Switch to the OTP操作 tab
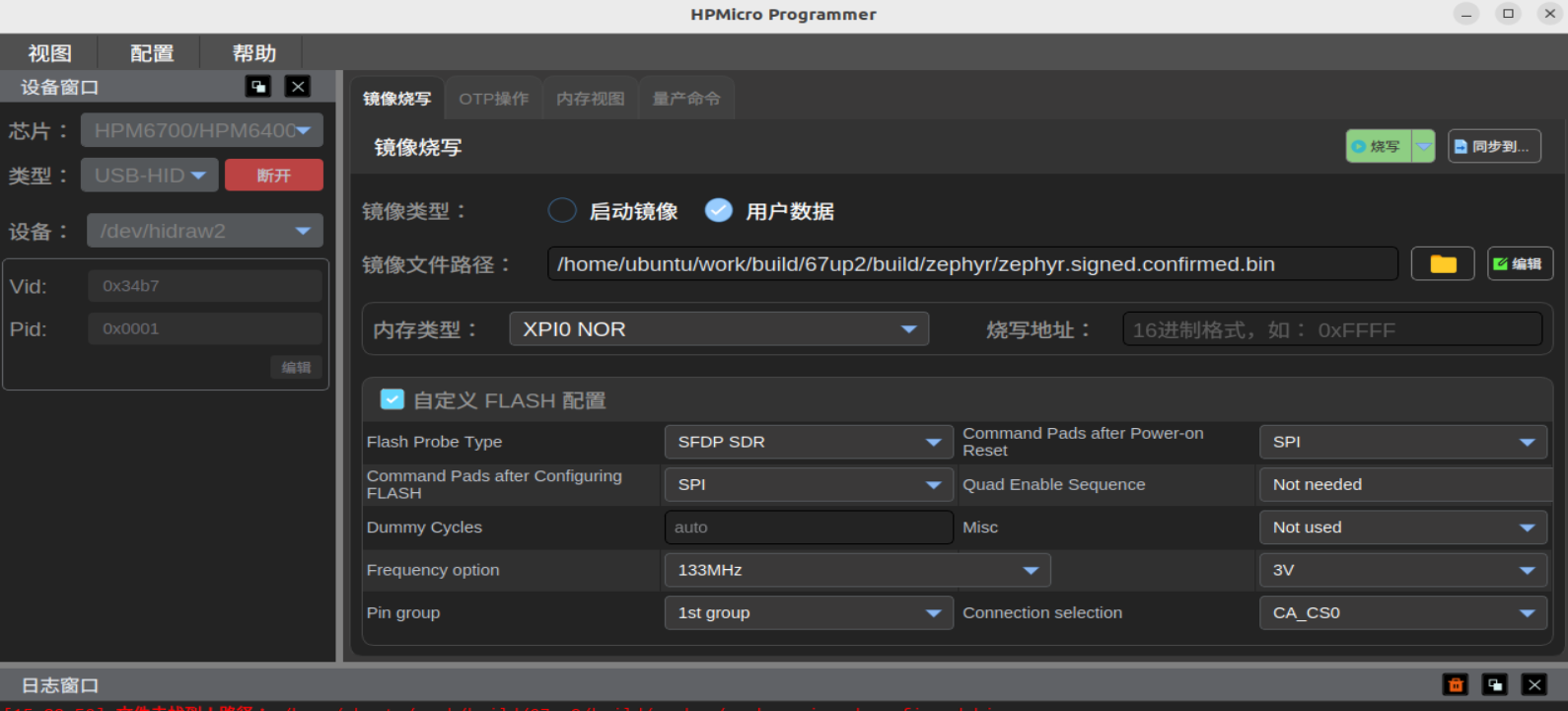The width and height of the screenshot is (1568, 711). click(x=494, y=99)
